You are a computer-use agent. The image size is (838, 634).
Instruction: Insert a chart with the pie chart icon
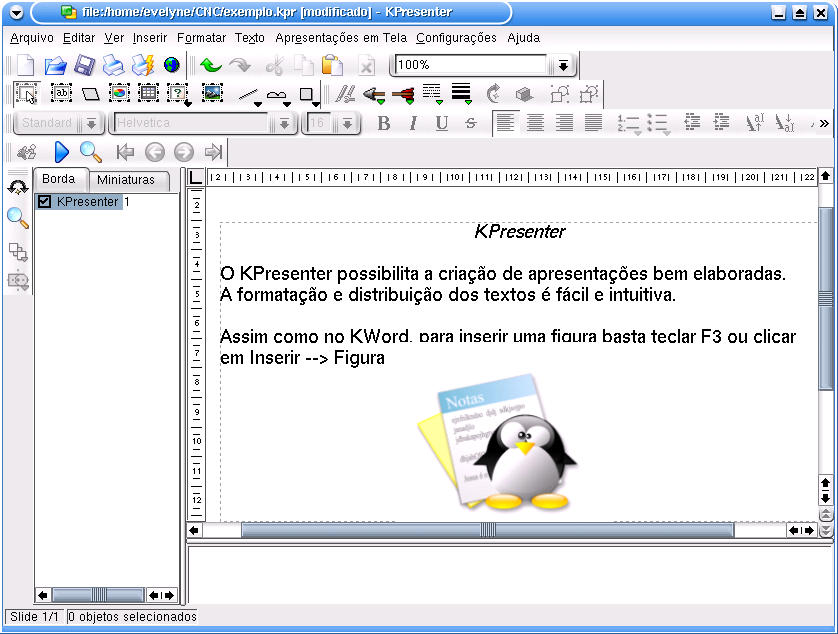pyautogui.click(x=119, y=93)
